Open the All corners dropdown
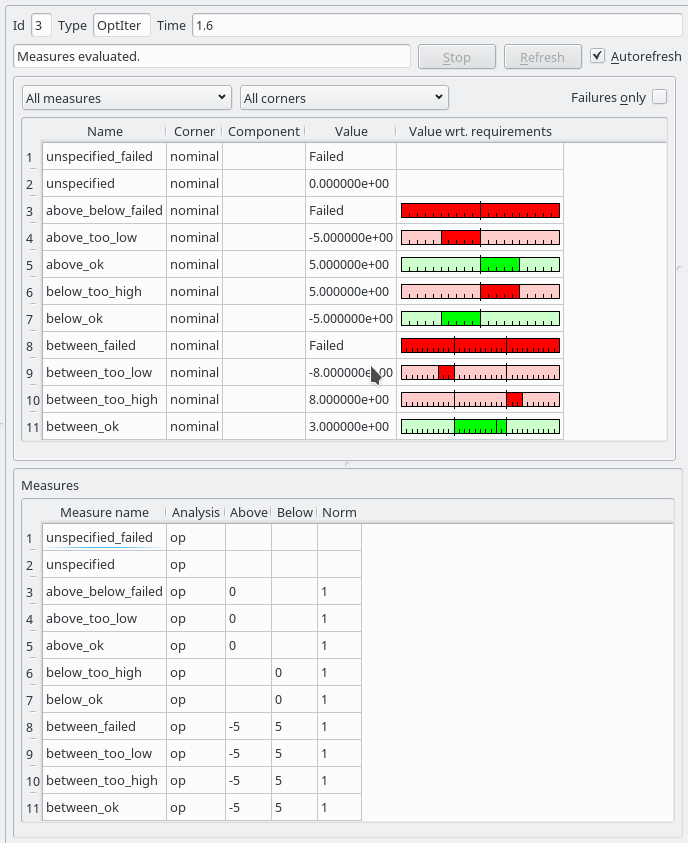Image resolution: width=688 pixels, height=843 pixels. (x=344, y=98)
